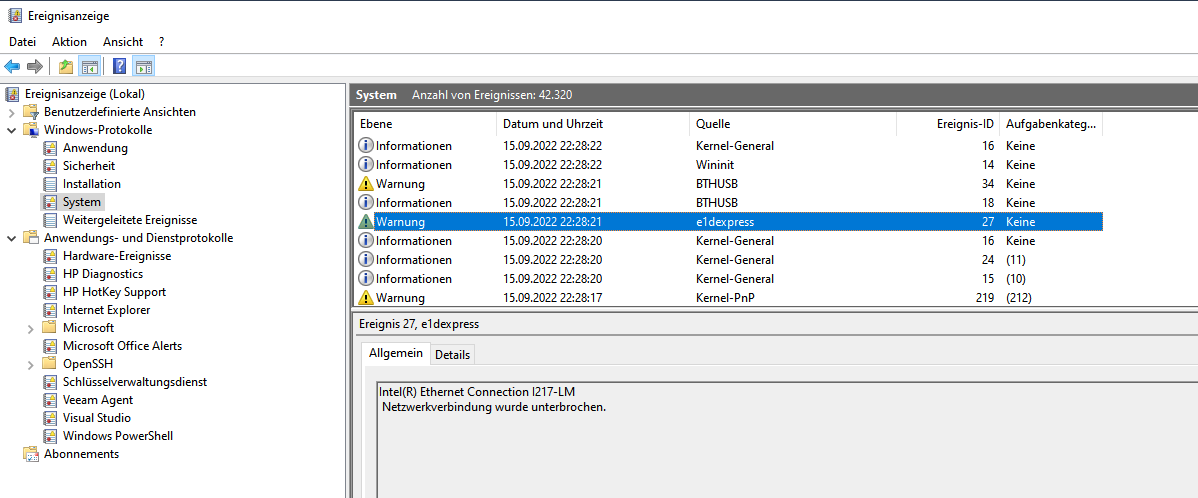Click the Installation log icon
The width and height of the screenshot is (1198, 498).
[50, 184]
